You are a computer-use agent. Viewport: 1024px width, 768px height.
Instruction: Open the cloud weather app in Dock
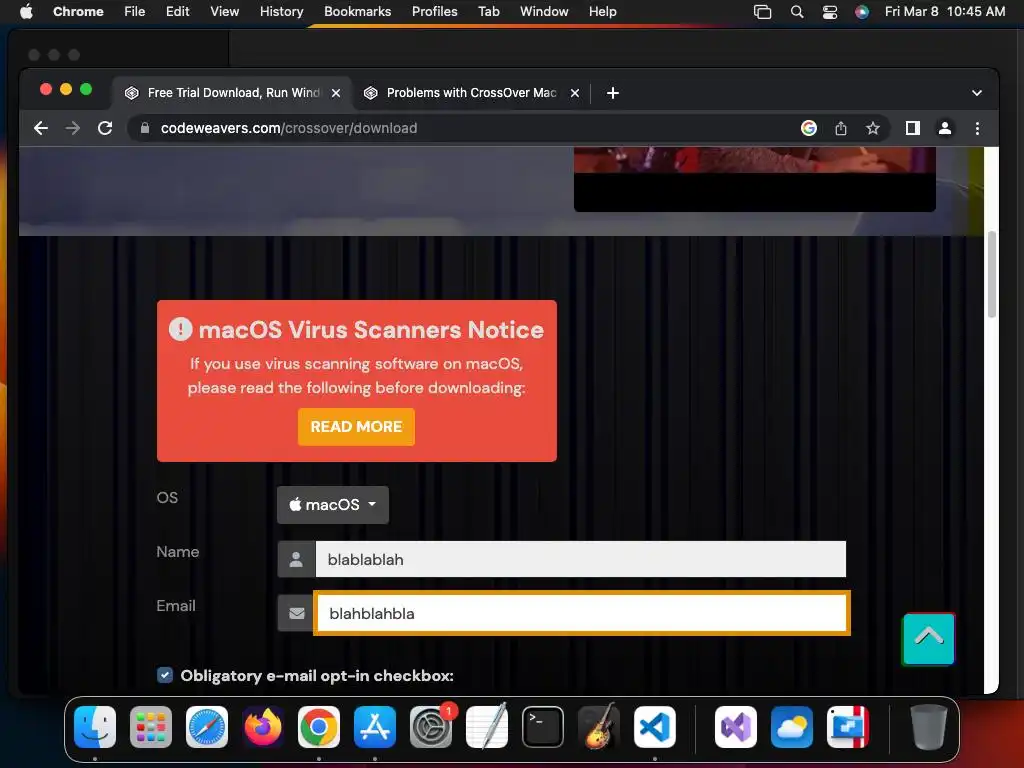(792, 726)
